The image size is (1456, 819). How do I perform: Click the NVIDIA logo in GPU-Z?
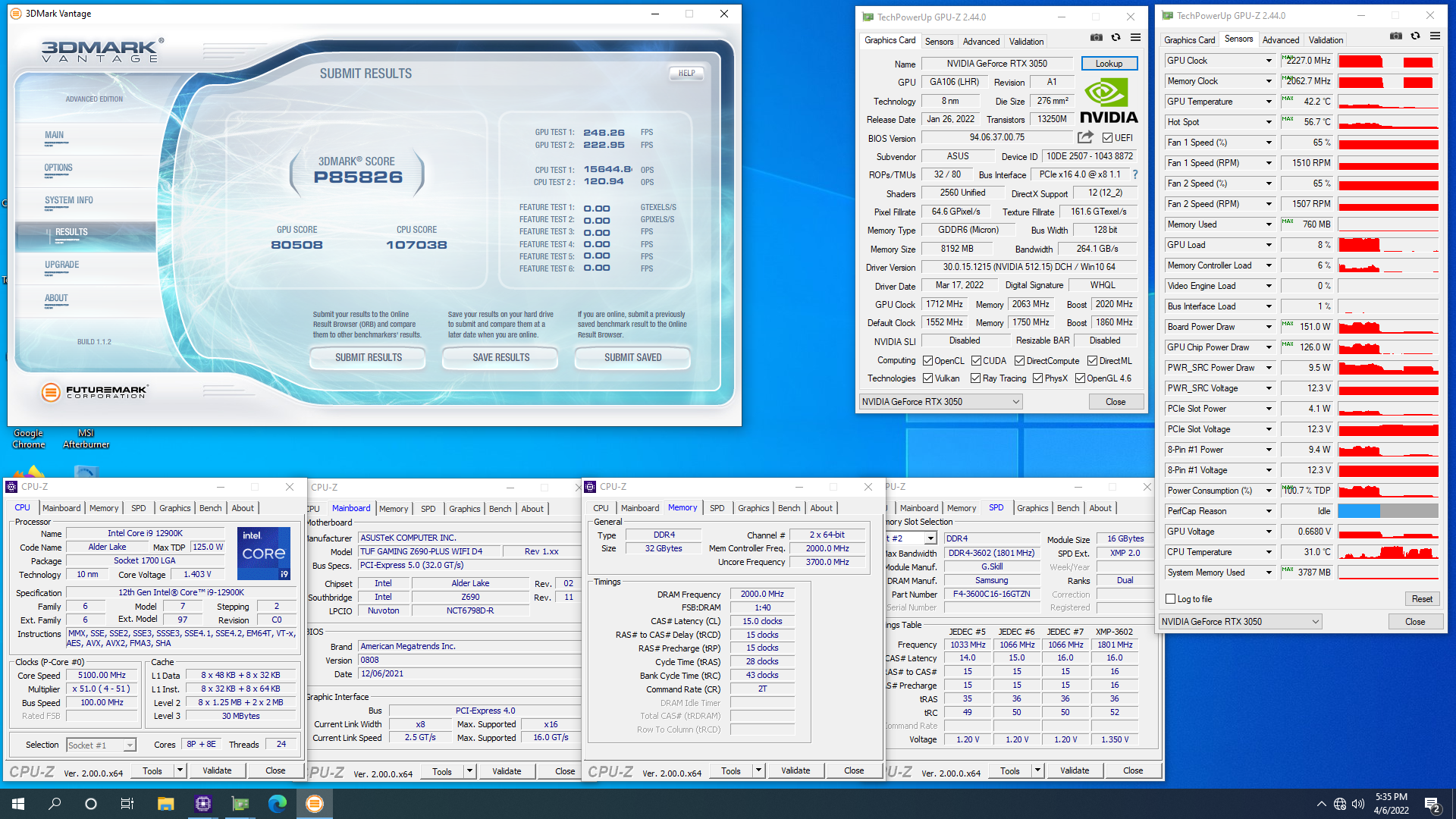click(x=1109, y=102)
